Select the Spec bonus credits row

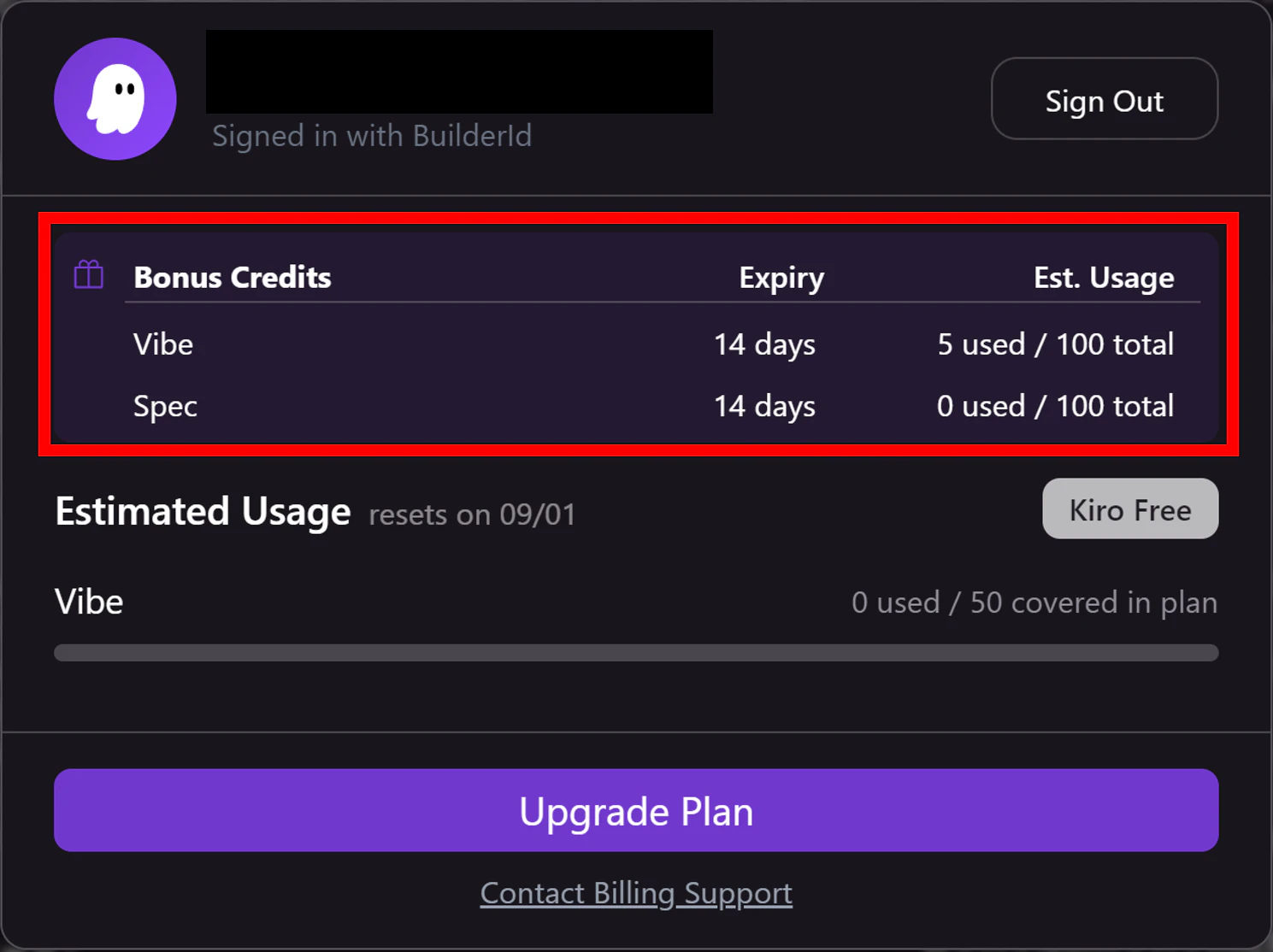(654, 406)
